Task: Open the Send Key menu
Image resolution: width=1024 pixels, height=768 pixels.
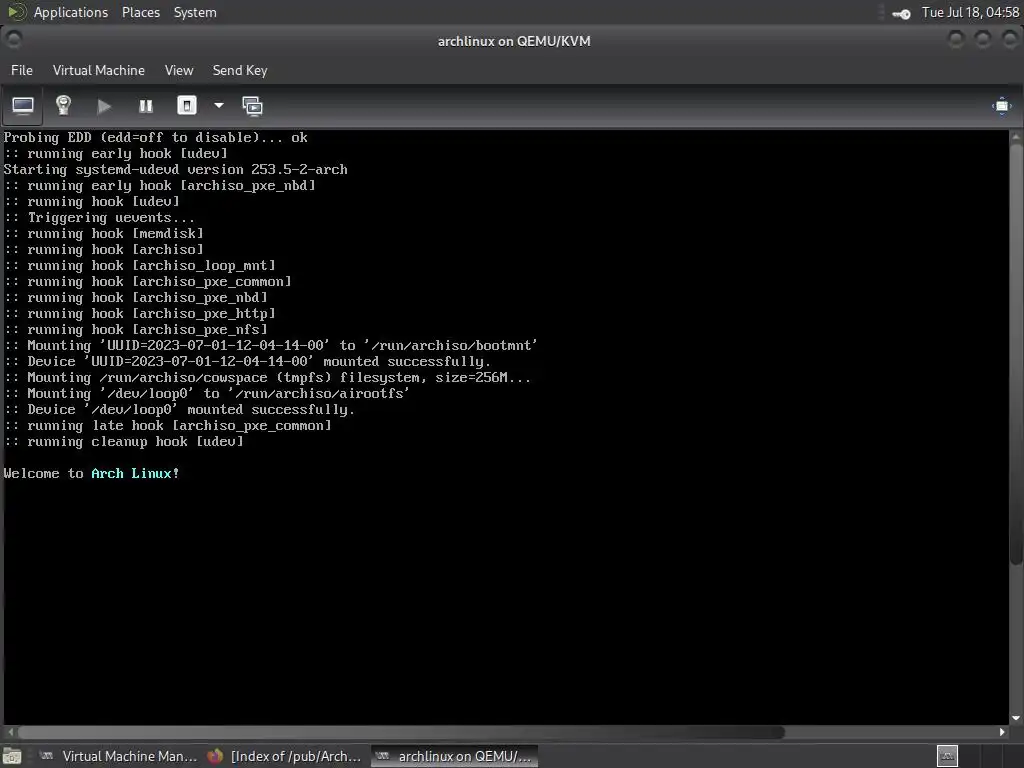Action: (240, 71)
